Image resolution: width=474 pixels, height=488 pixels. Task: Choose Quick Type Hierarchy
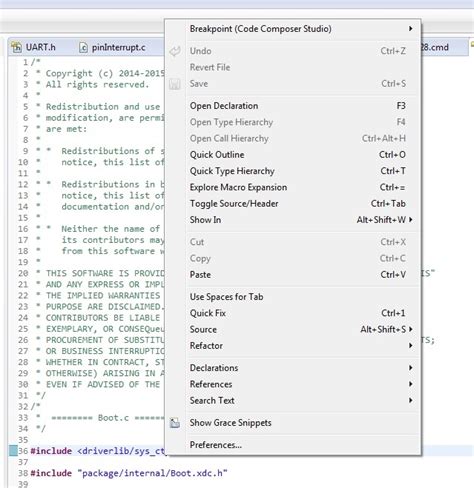point(293,171)
